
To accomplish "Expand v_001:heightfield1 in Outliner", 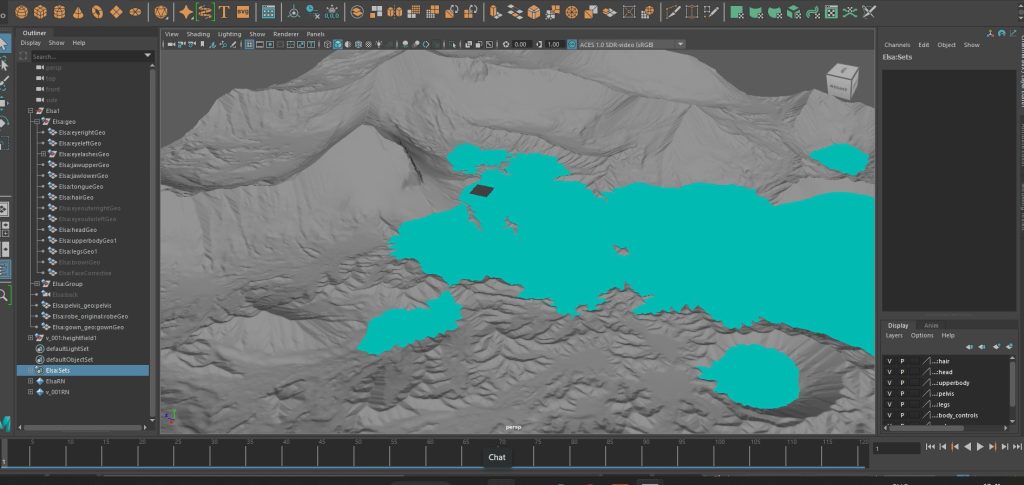I will click(x=30, y=338).
